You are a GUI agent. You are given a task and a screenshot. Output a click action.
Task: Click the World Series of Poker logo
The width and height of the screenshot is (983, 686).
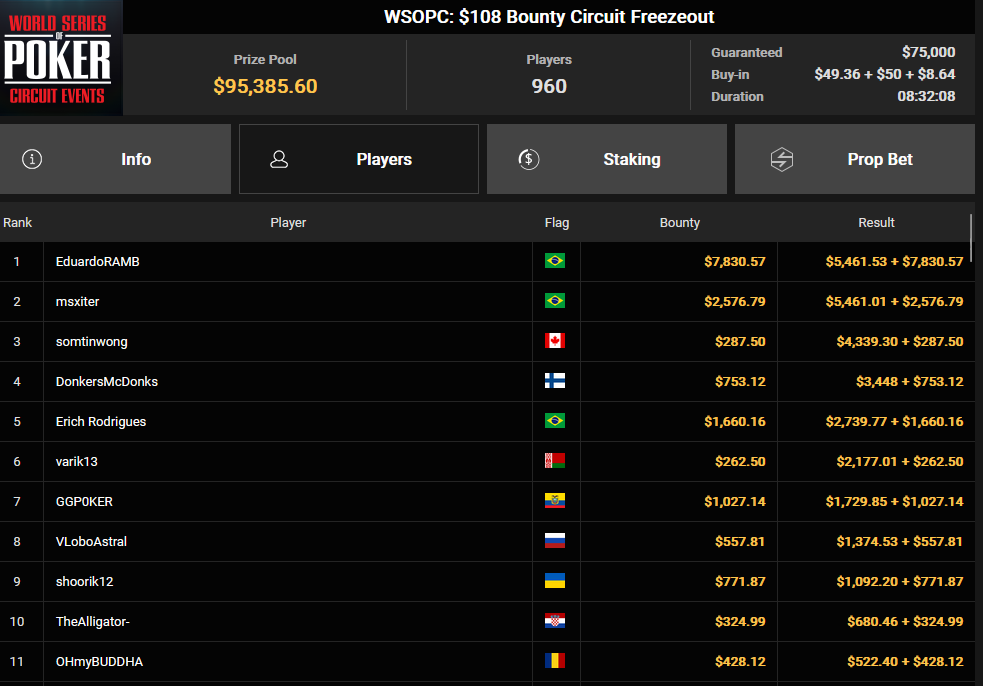[61, 58]
